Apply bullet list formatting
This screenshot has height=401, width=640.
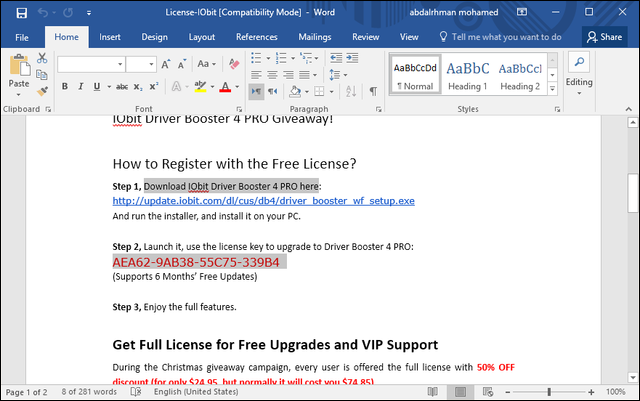click(256, 58)
